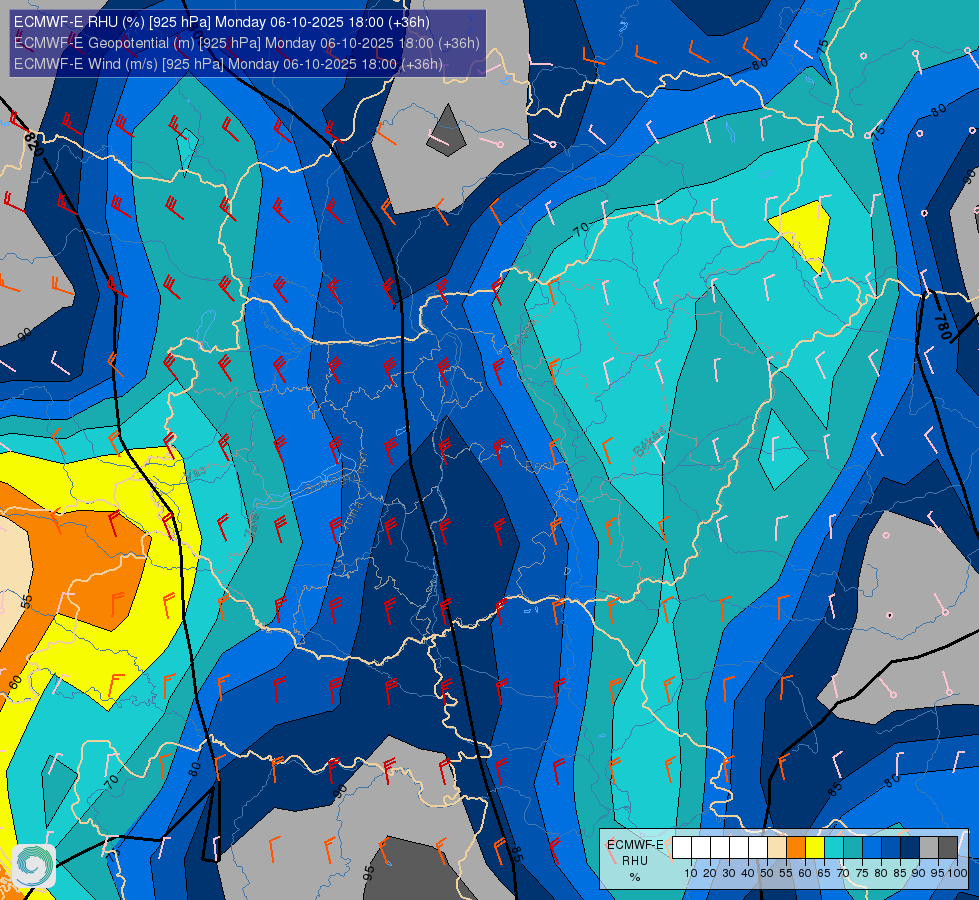Click the '820' geopotential contour label
Viewport: 979px width, 900px height.
coord(35,144)
